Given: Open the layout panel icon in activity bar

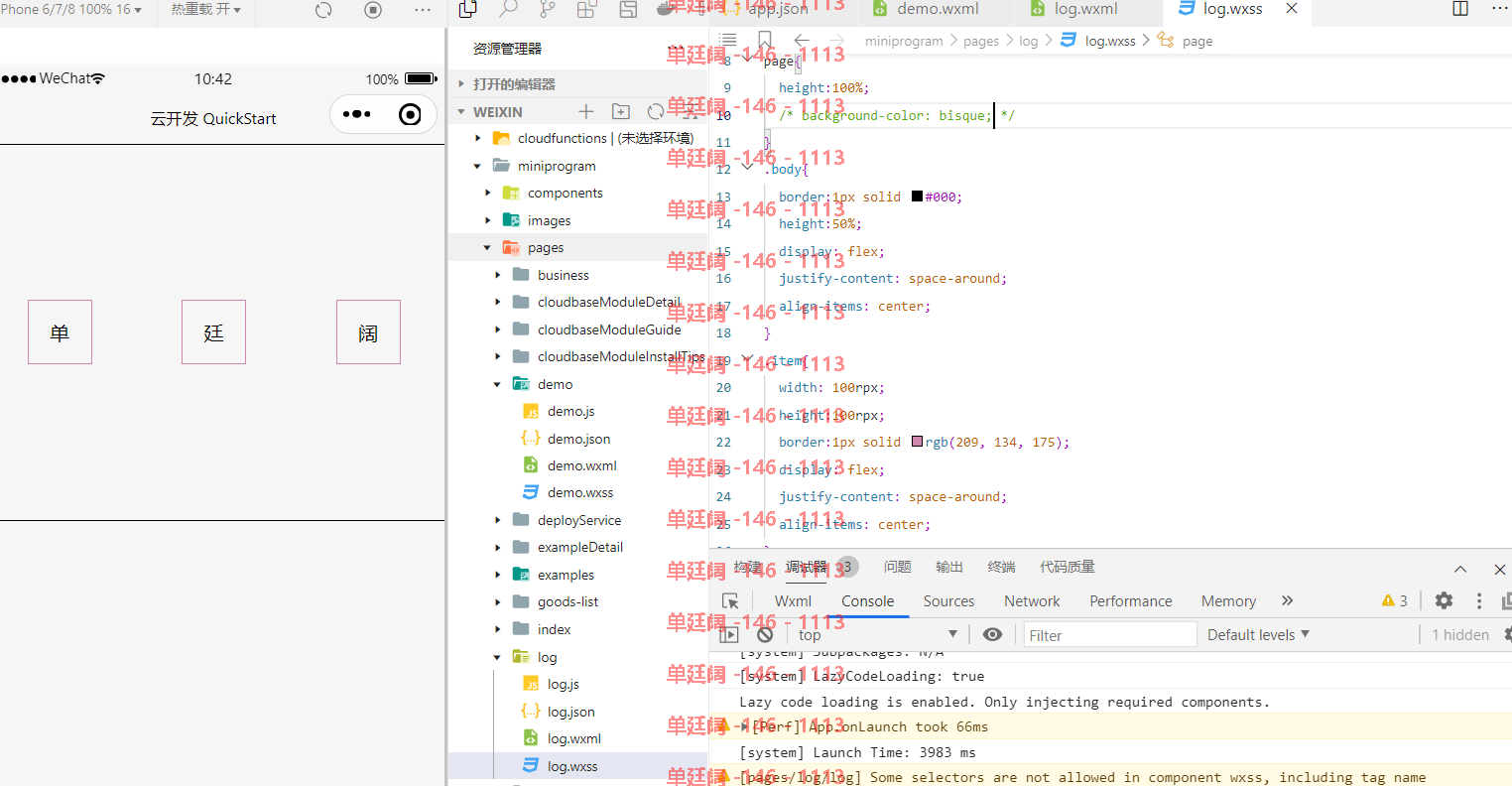Looking at the screenshot, I should tap(628, 9).
